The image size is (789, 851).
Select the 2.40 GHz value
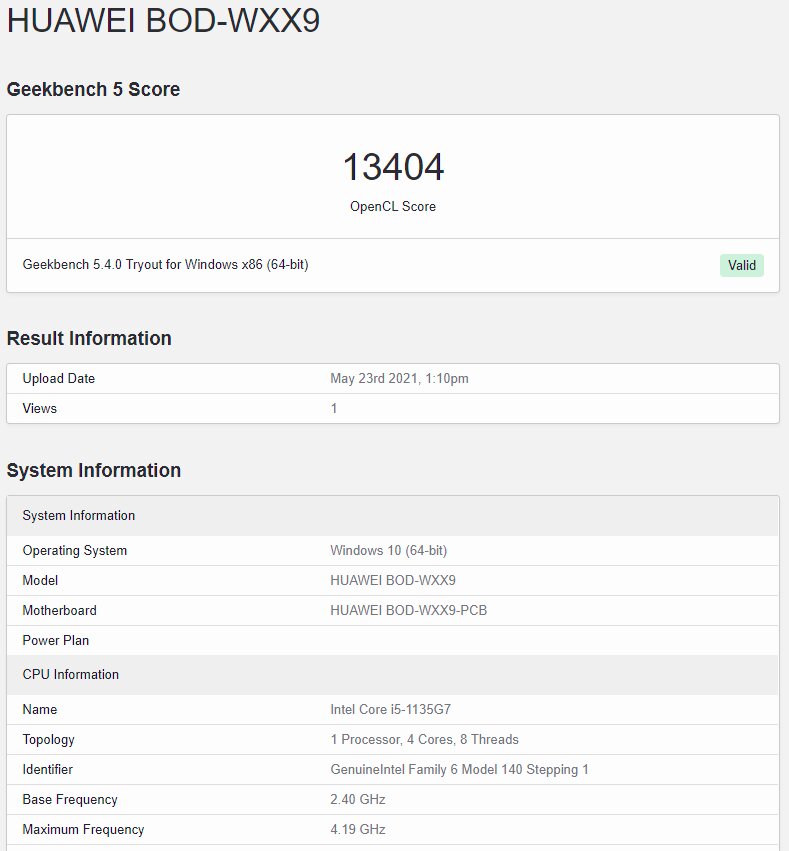pyautogui.click(x=358, y=799)
